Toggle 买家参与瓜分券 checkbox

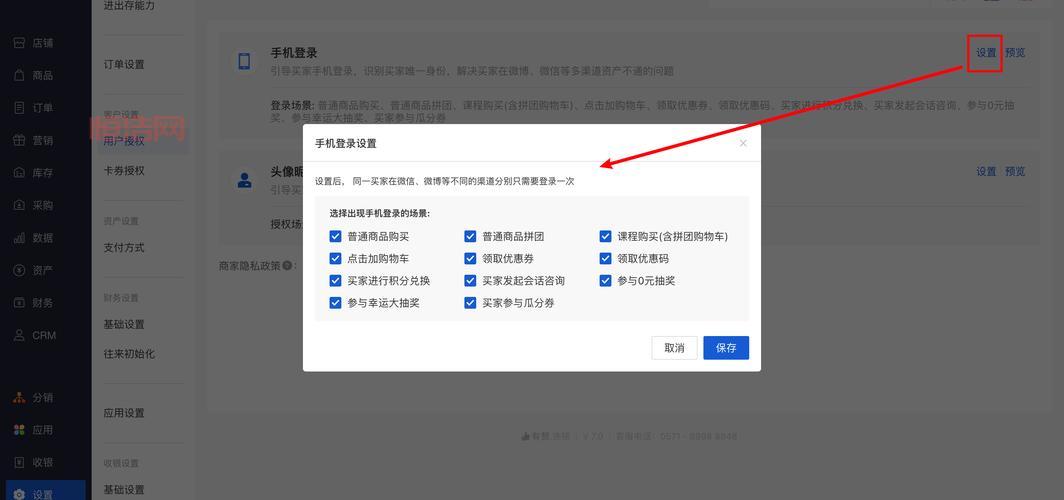click(471, 303)
